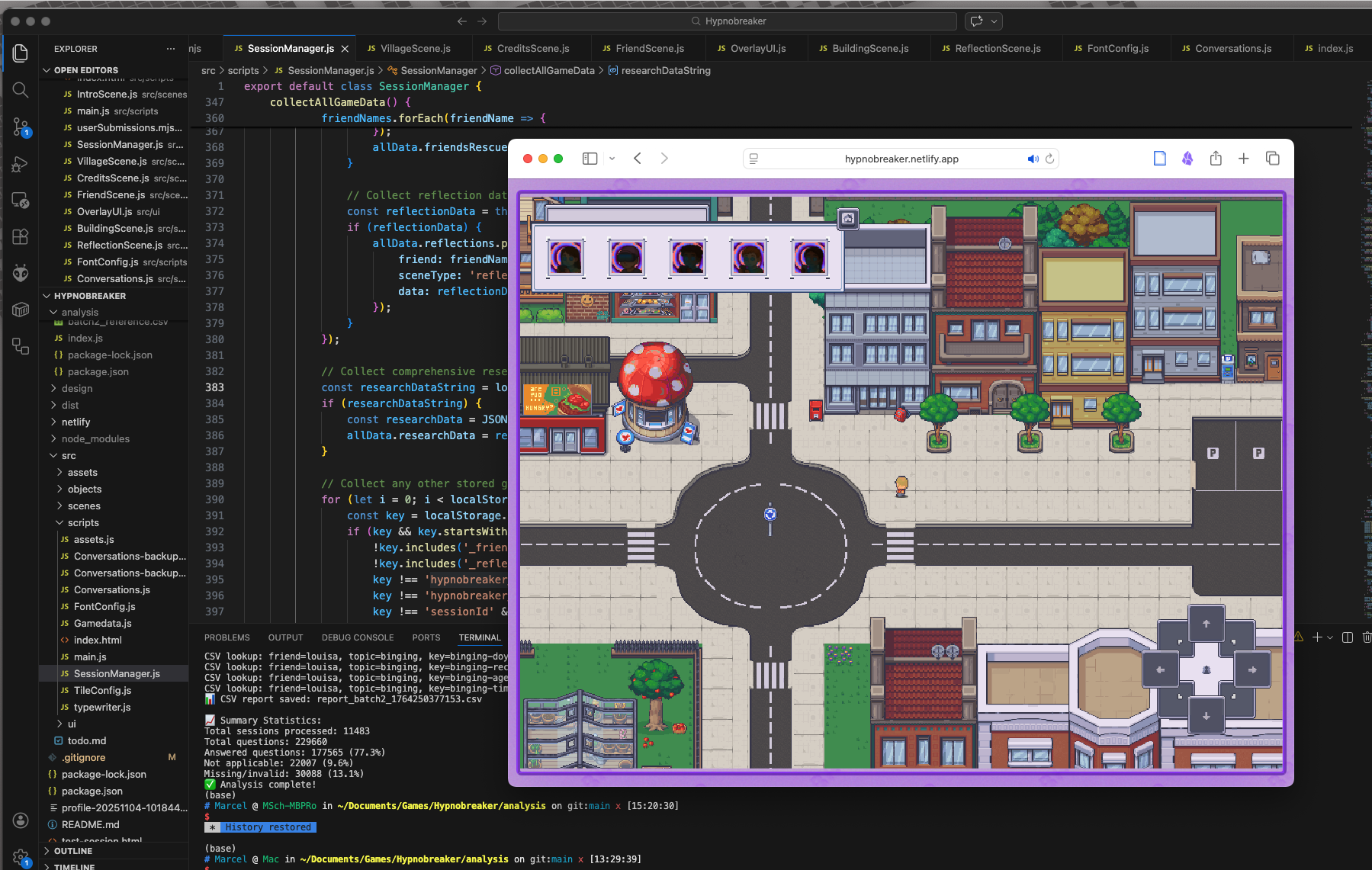Viewport: 1372px width, 870px height.
Task: Open Source Control view with badge
Action: point(21,127)
